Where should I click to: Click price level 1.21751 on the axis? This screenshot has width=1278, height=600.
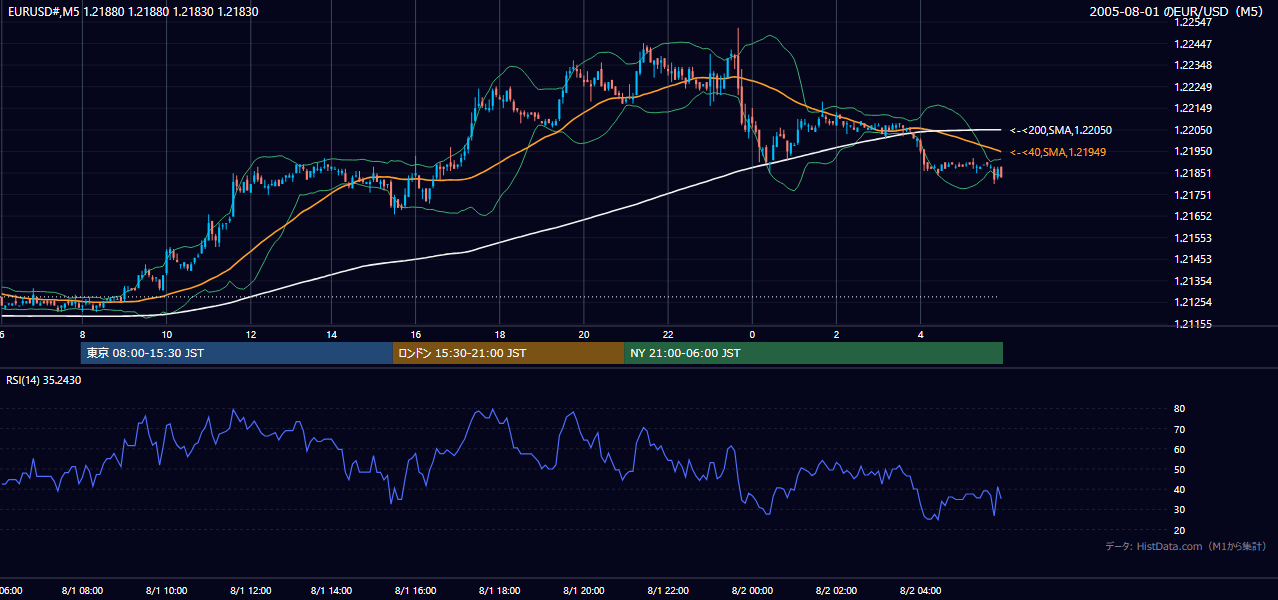(x=1194, y=195)
